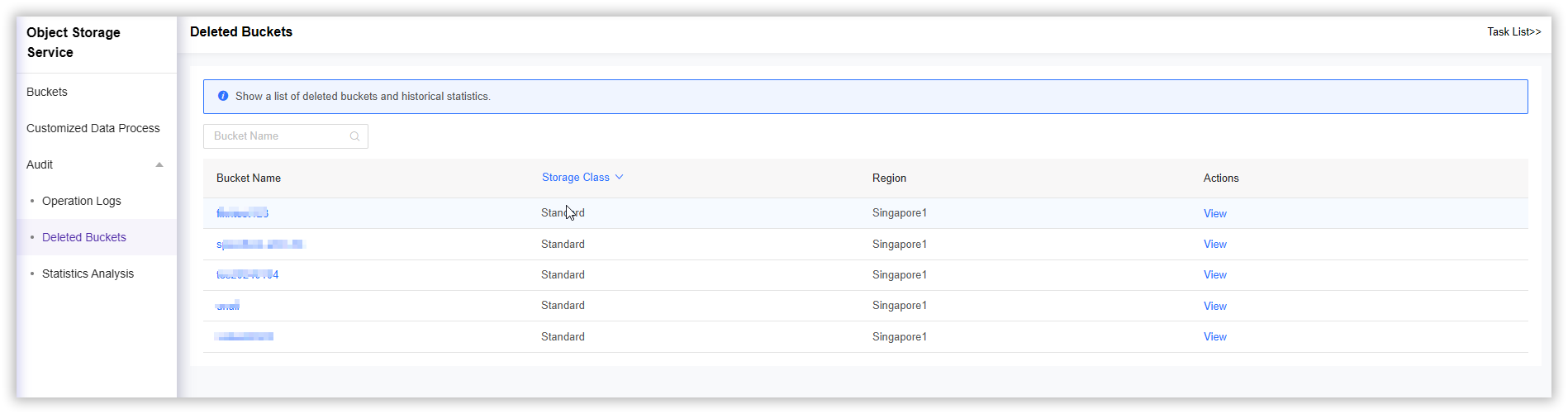The height and width of the screenshot is (414, 1568).
Task: Click View for the second deleted bucket
Action: point(1214,244)
